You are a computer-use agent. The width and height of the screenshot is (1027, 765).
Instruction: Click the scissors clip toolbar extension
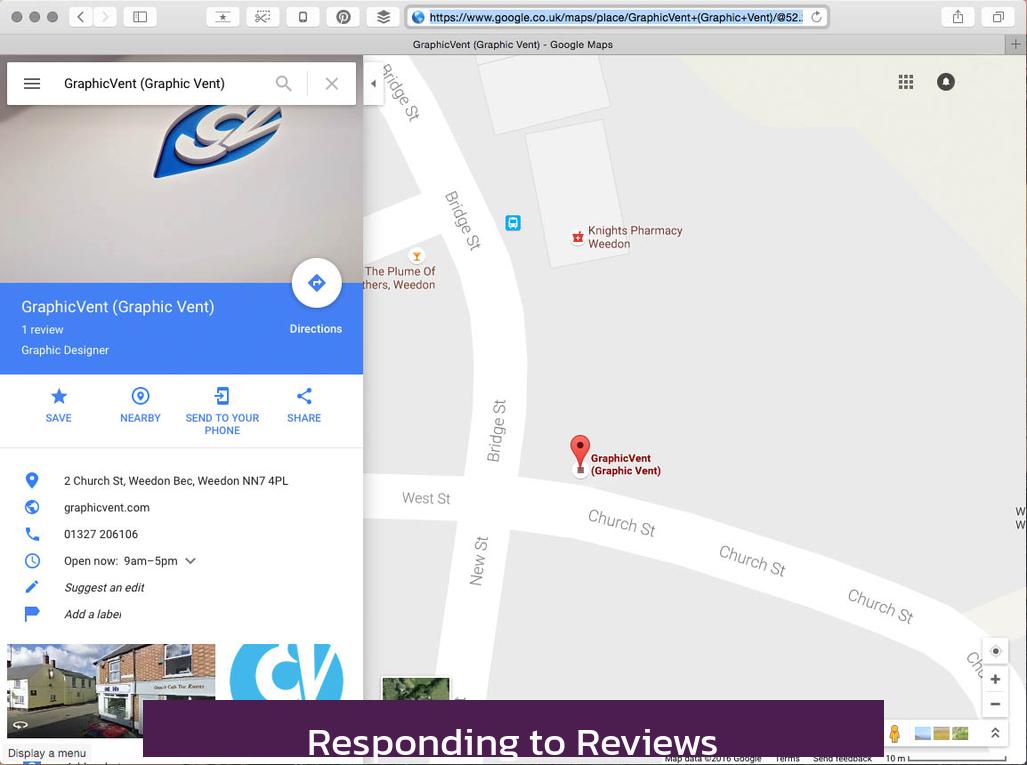[x=263, y=17]
